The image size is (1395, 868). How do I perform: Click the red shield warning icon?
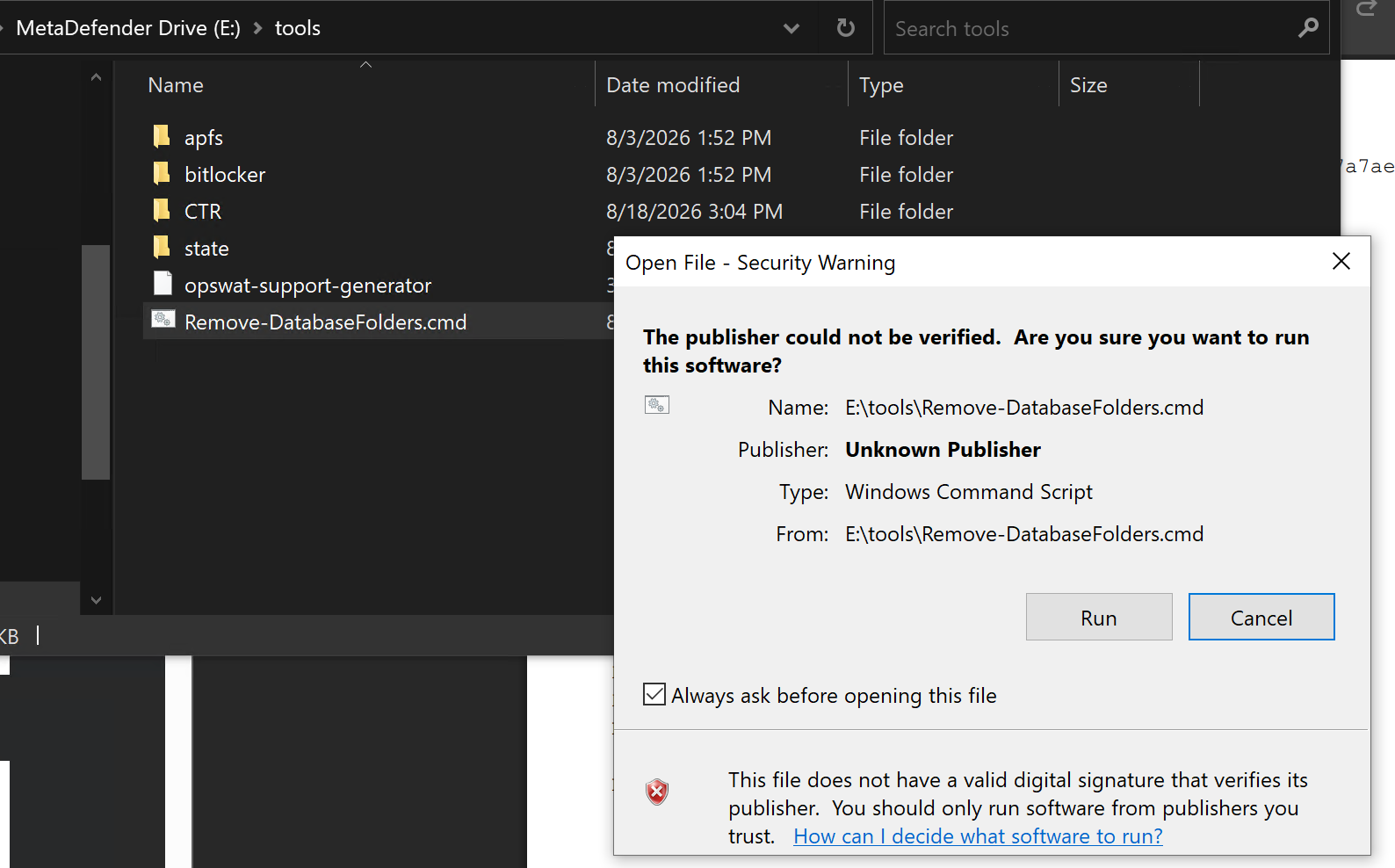657,792
